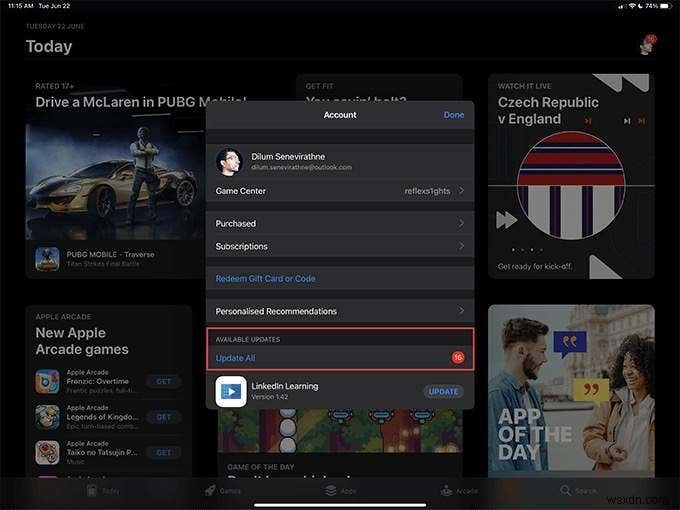Switch to Games tab
Screen dimensions: 680x510
coord(222,491)
